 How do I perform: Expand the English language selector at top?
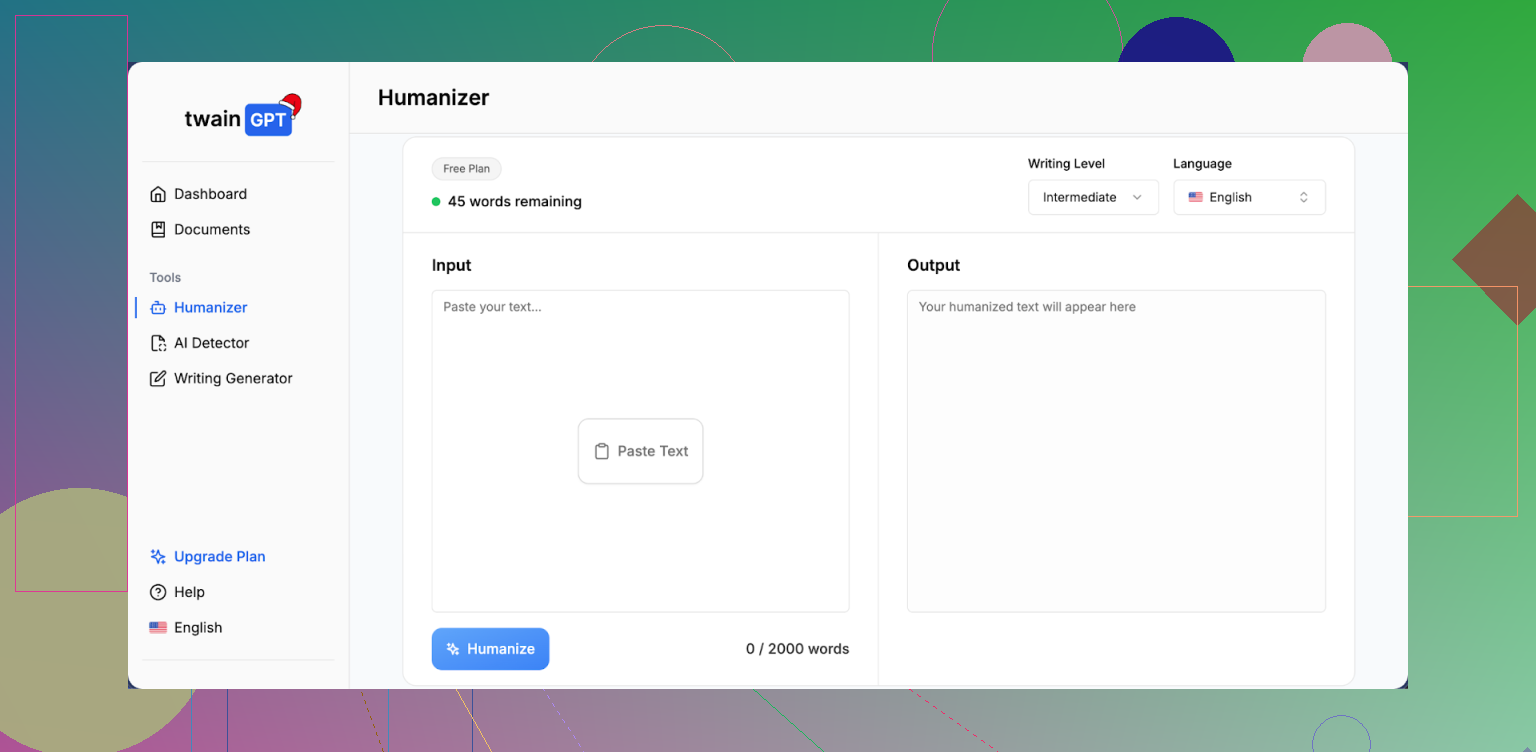click(x=1249, y=197)
